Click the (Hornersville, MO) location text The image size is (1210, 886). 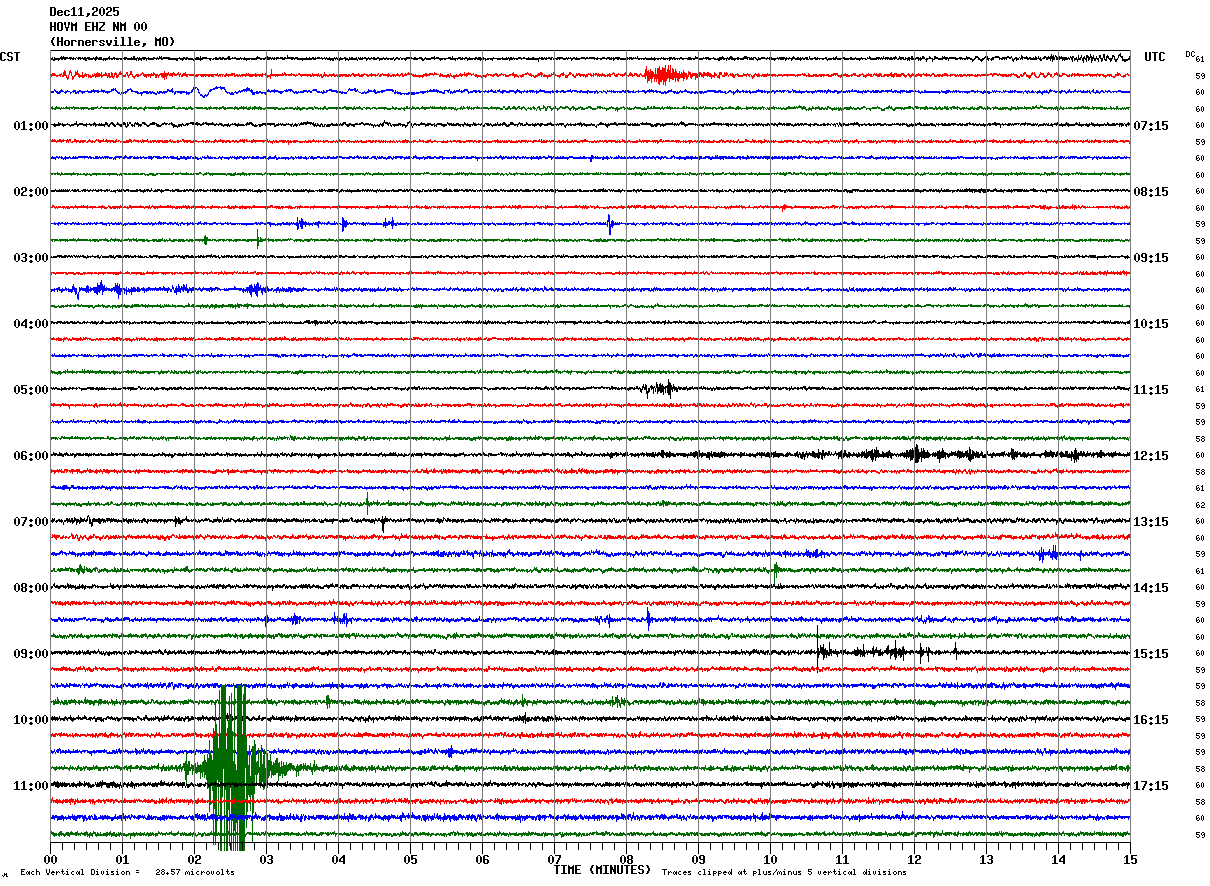[112, 42]
